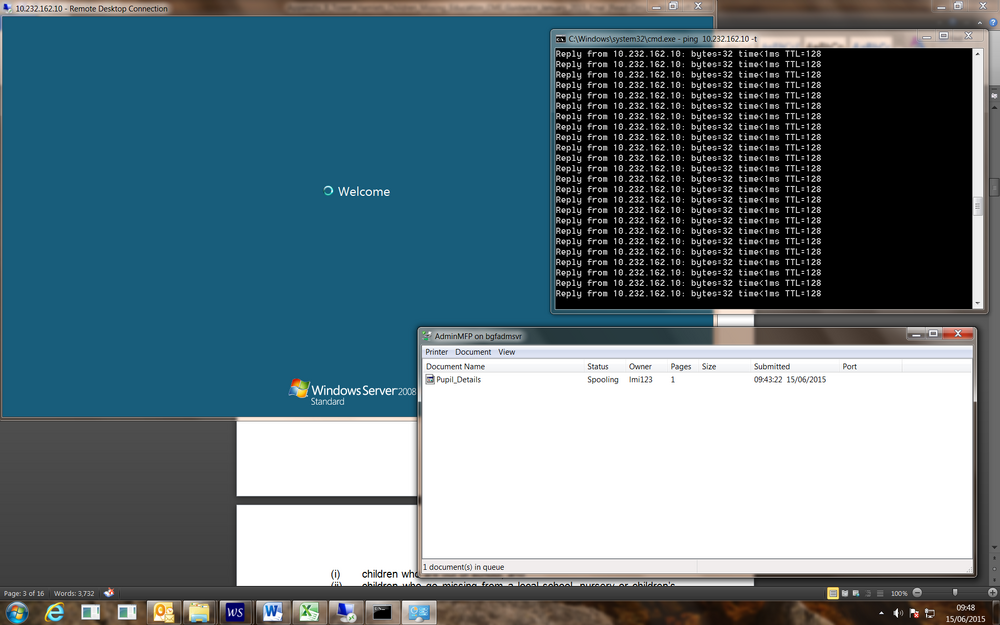Click the lmi123 owner cell
Viewport: 1000px width, 625px height.
tap(640, 379)
